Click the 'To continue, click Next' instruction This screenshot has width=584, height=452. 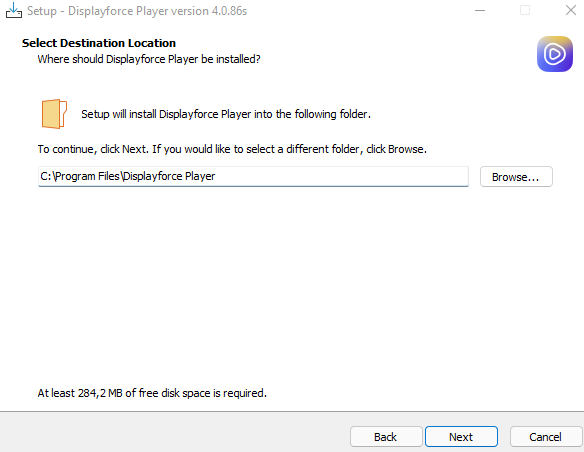(x=232, y=149)
